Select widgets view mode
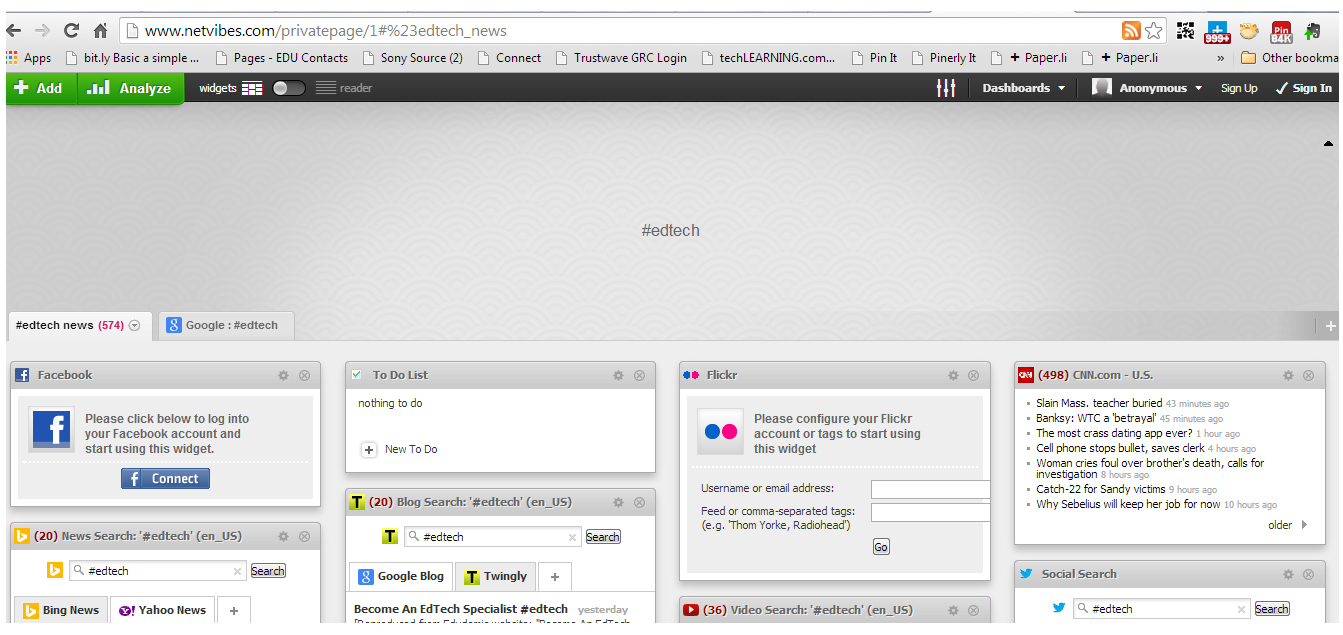 click(230, 88)
